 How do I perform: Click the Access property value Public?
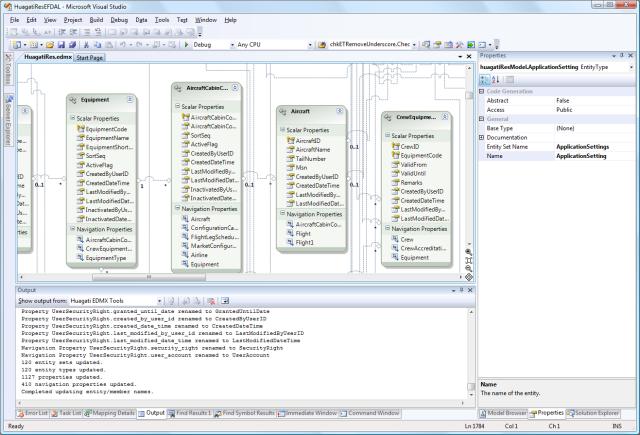tap(564, 110)
